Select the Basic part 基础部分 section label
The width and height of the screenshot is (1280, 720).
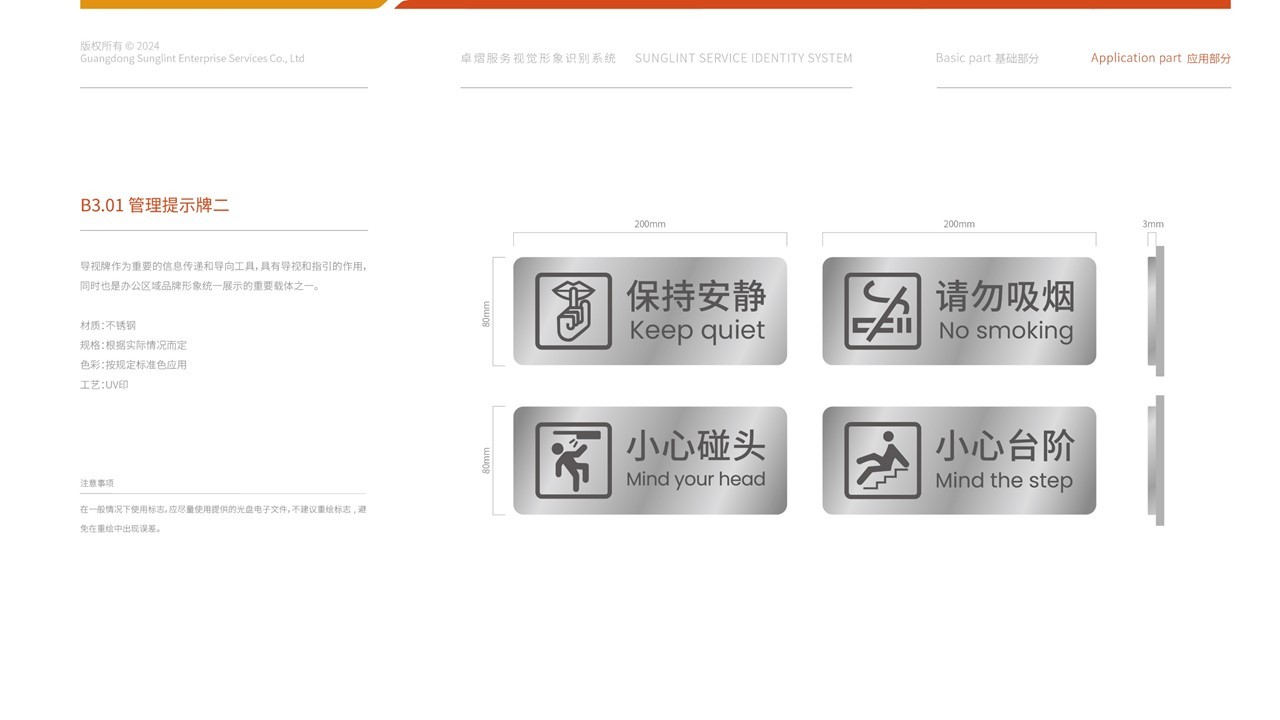(x=987, y=56)
